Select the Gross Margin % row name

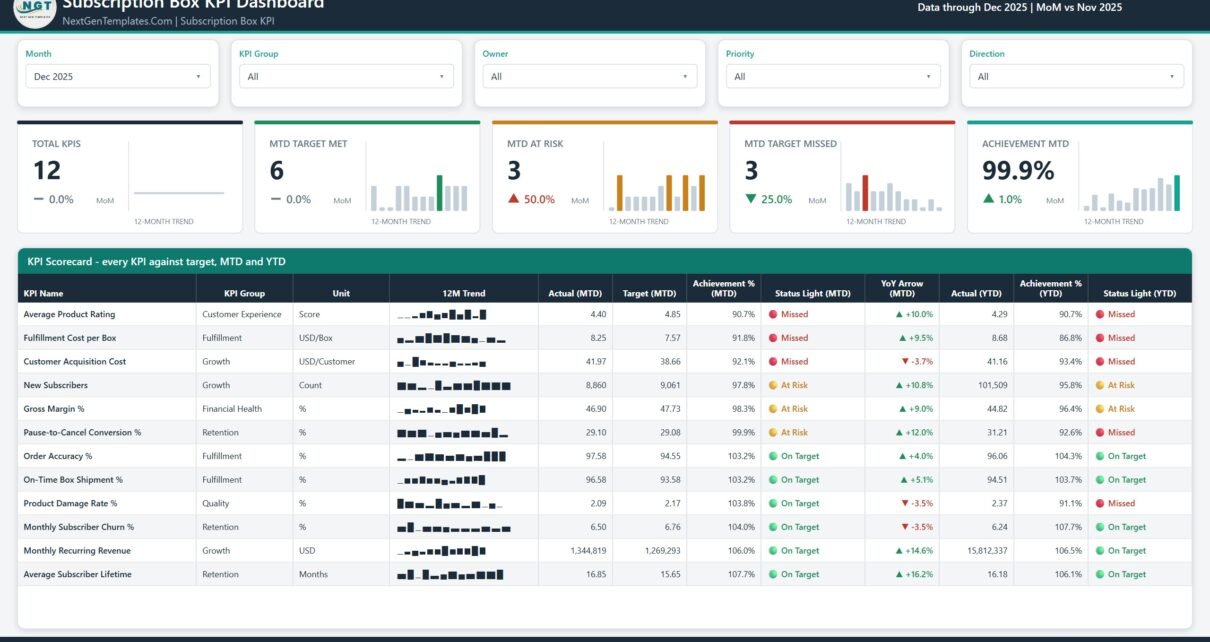coord(54,408)
